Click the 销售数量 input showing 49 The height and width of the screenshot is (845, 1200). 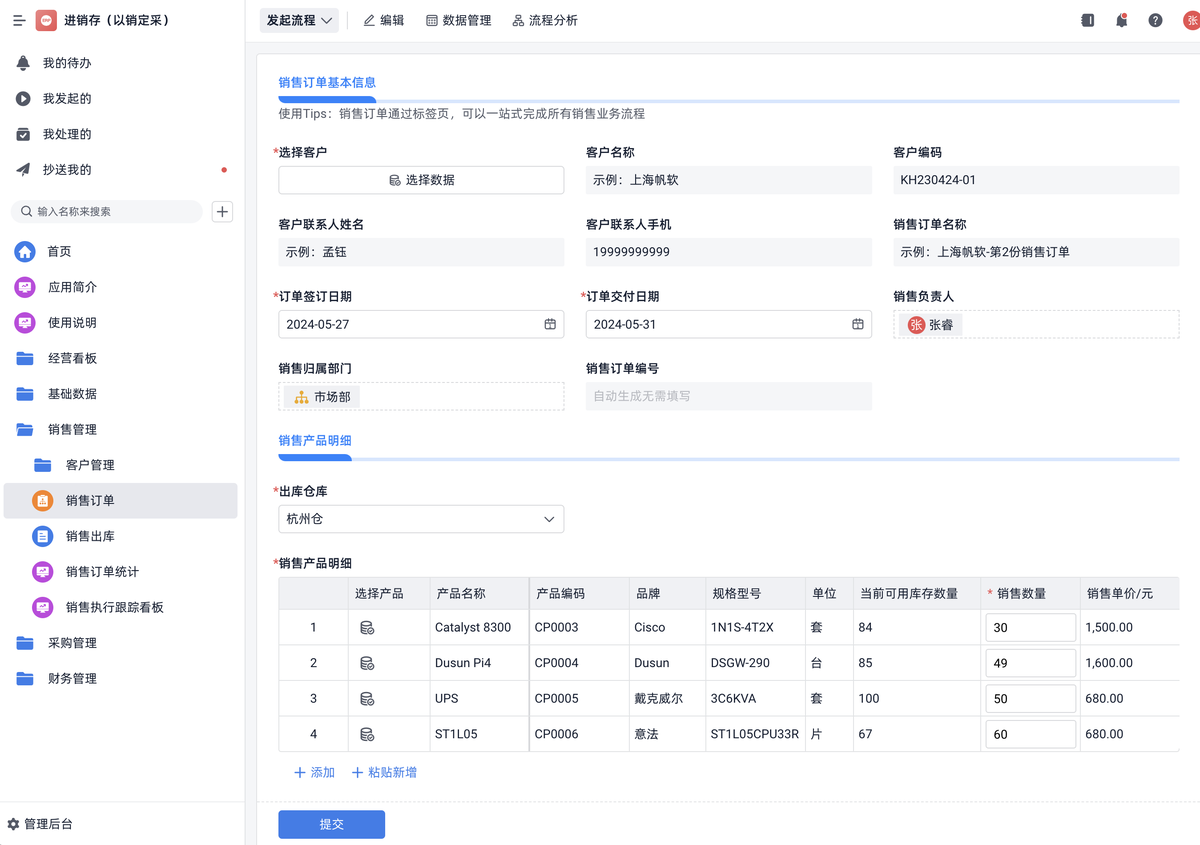tap(1031, 662)
